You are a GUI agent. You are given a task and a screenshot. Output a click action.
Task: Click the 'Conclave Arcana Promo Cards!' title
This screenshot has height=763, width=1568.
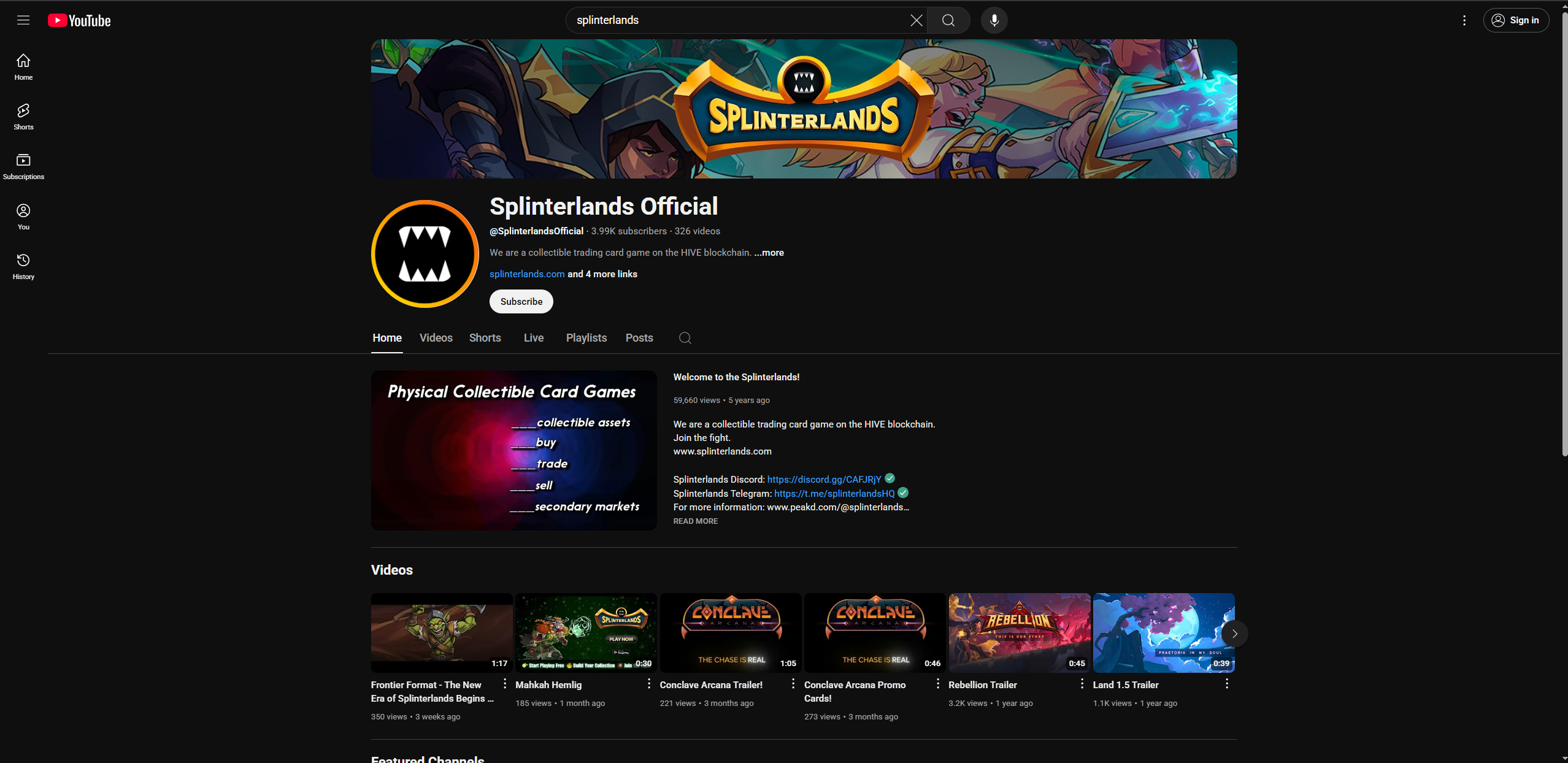click(855, 691)
